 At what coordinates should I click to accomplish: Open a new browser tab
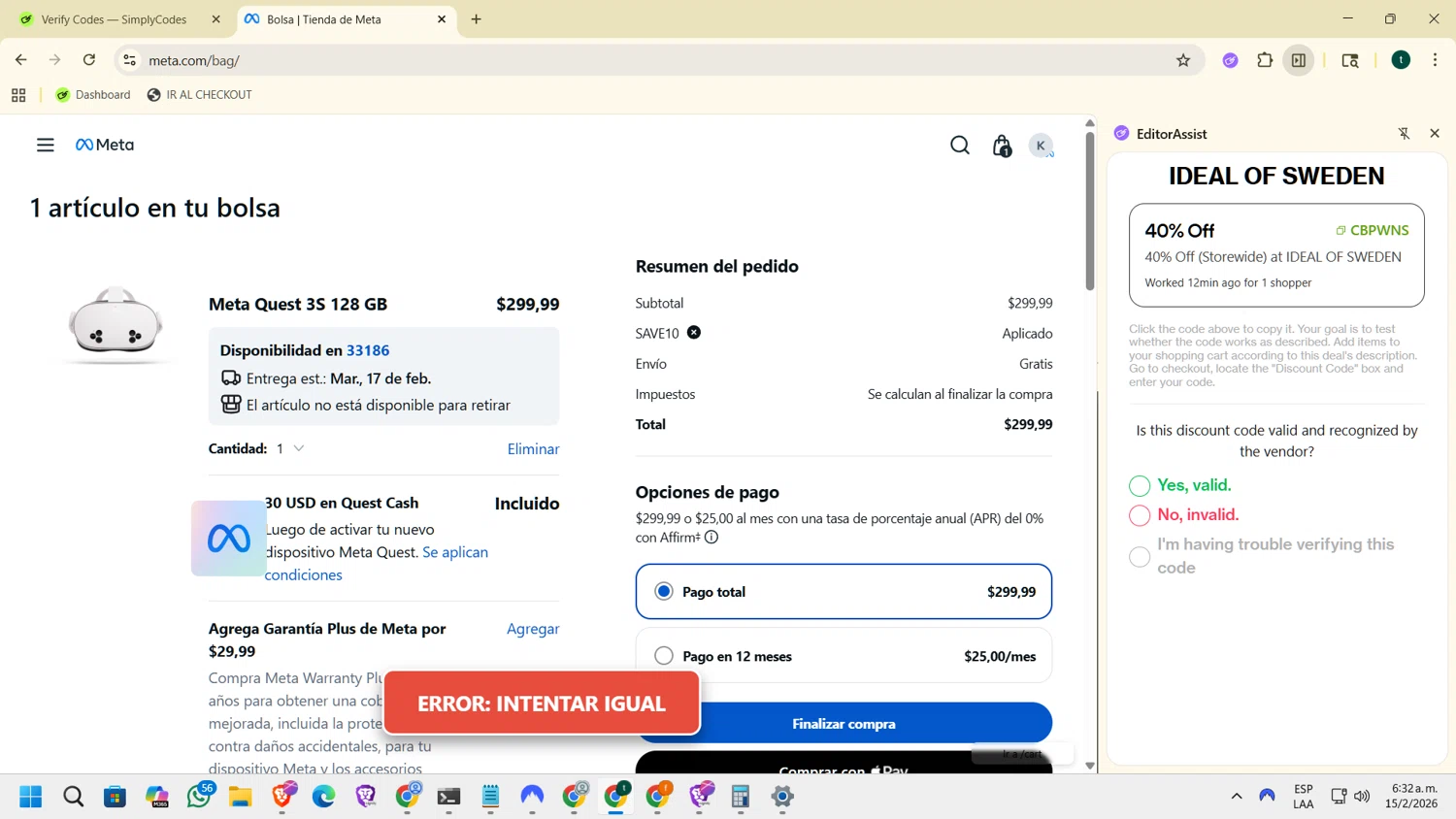coord(476,19)
